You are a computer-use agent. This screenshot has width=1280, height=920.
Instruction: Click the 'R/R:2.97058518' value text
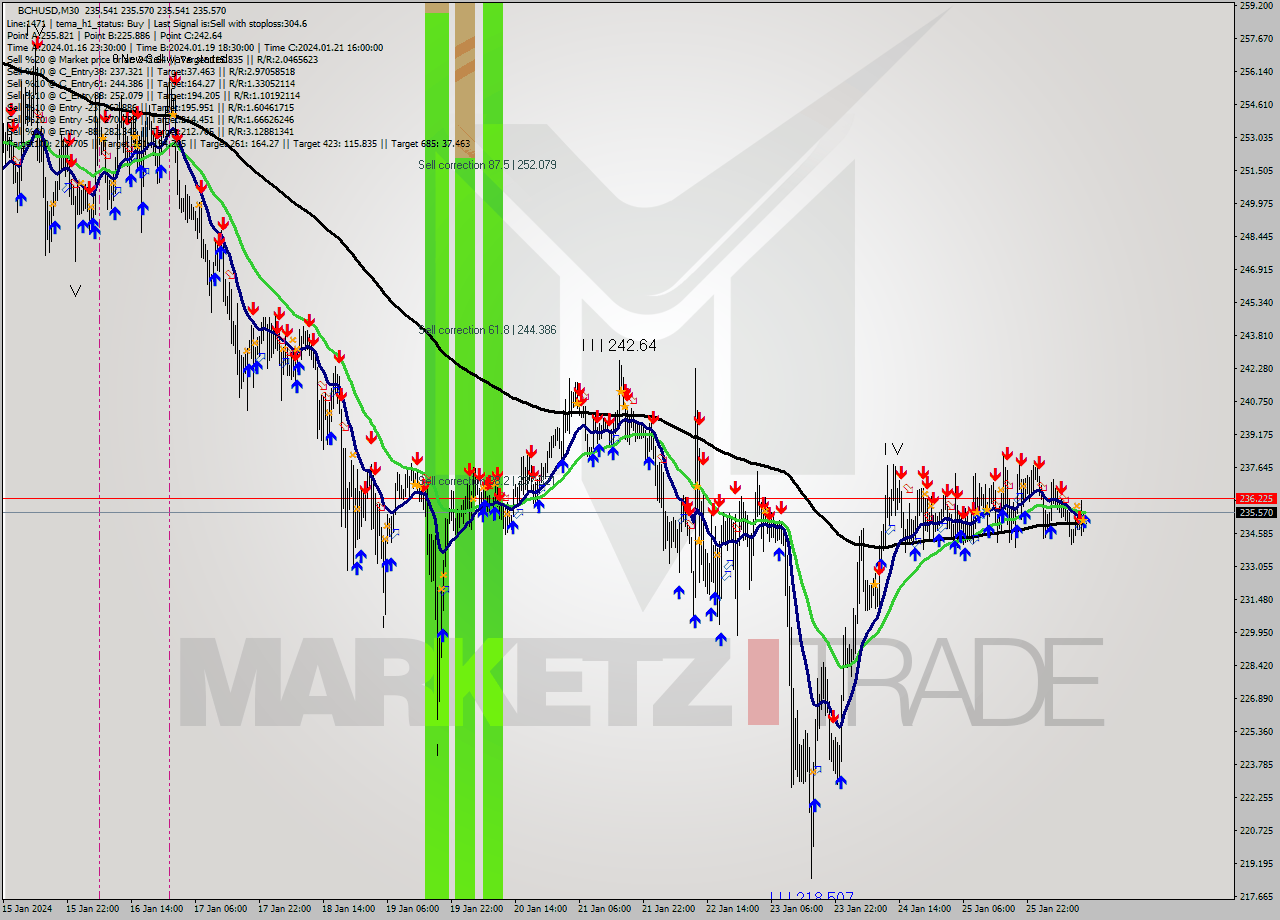pyautogui.click(x=261, y=71)
